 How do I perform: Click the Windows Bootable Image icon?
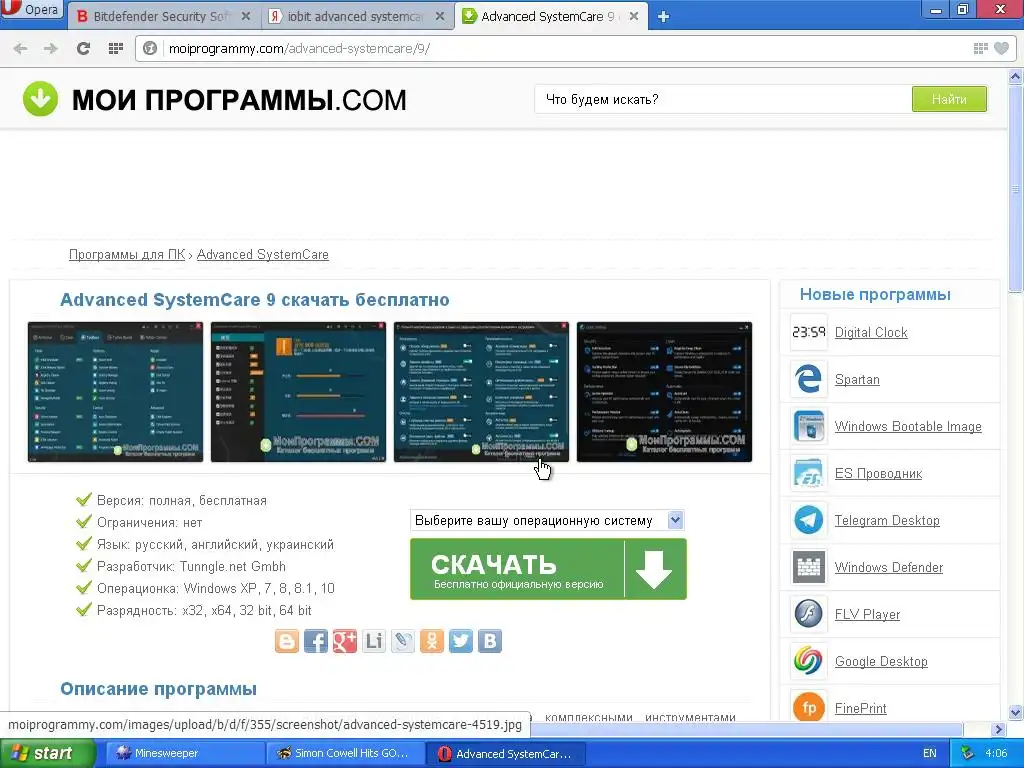pos(808,426)
